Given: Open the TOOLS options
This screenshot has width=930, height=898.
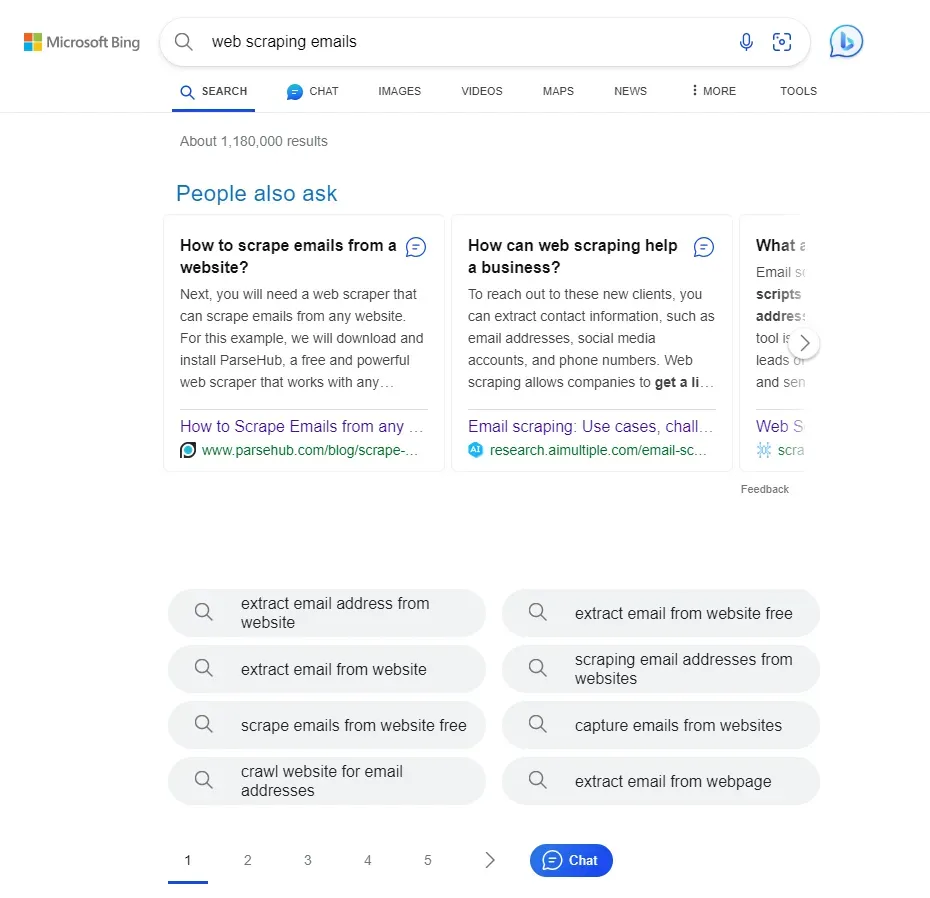Looking at the screenshot, I should click(x=797, y=91).
